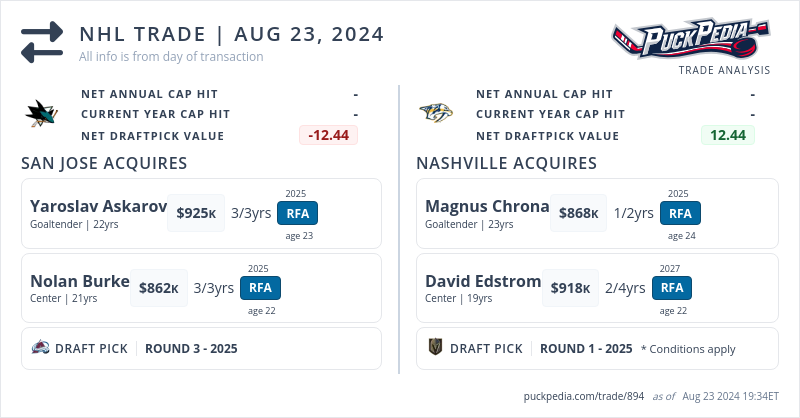
Task: Click the Nashville Predators logo
Action: [436, 114]
